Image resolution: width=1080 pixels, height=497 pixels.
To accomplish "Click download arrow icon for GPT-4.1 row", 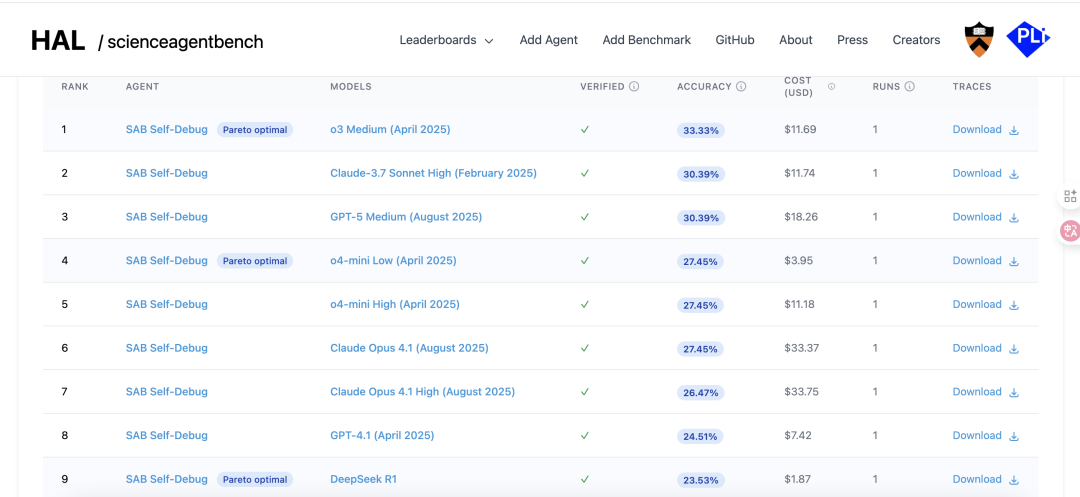I will point(1014,436).
